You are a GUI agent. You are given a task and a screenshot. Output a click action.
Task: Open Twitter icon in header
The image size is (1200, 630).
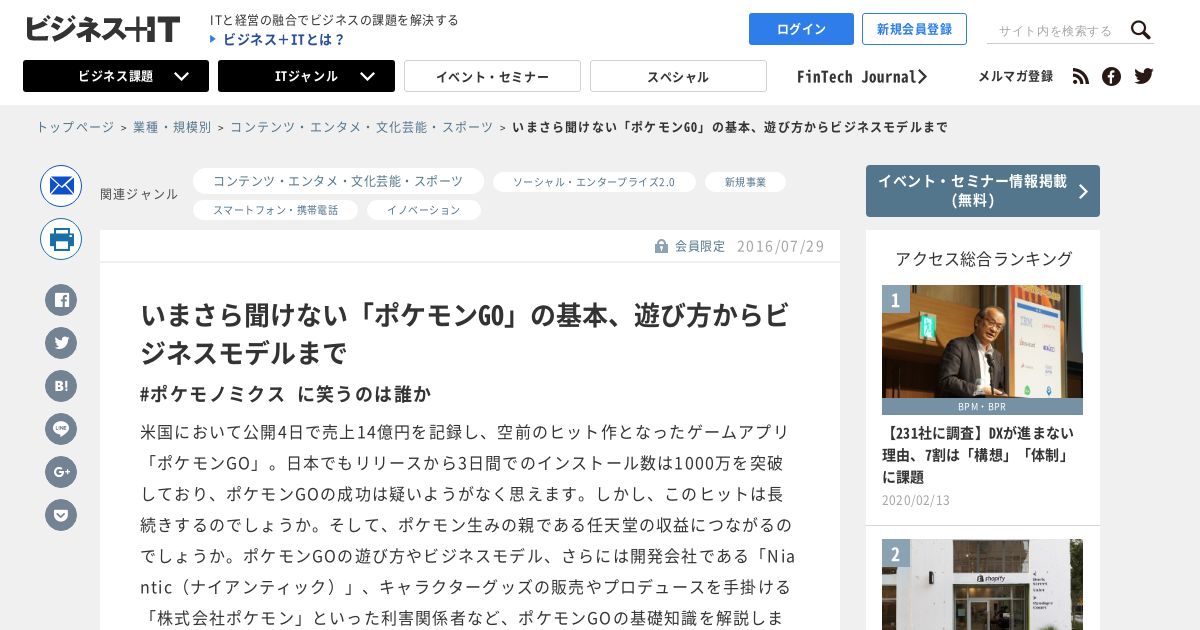coord(1144,76)
